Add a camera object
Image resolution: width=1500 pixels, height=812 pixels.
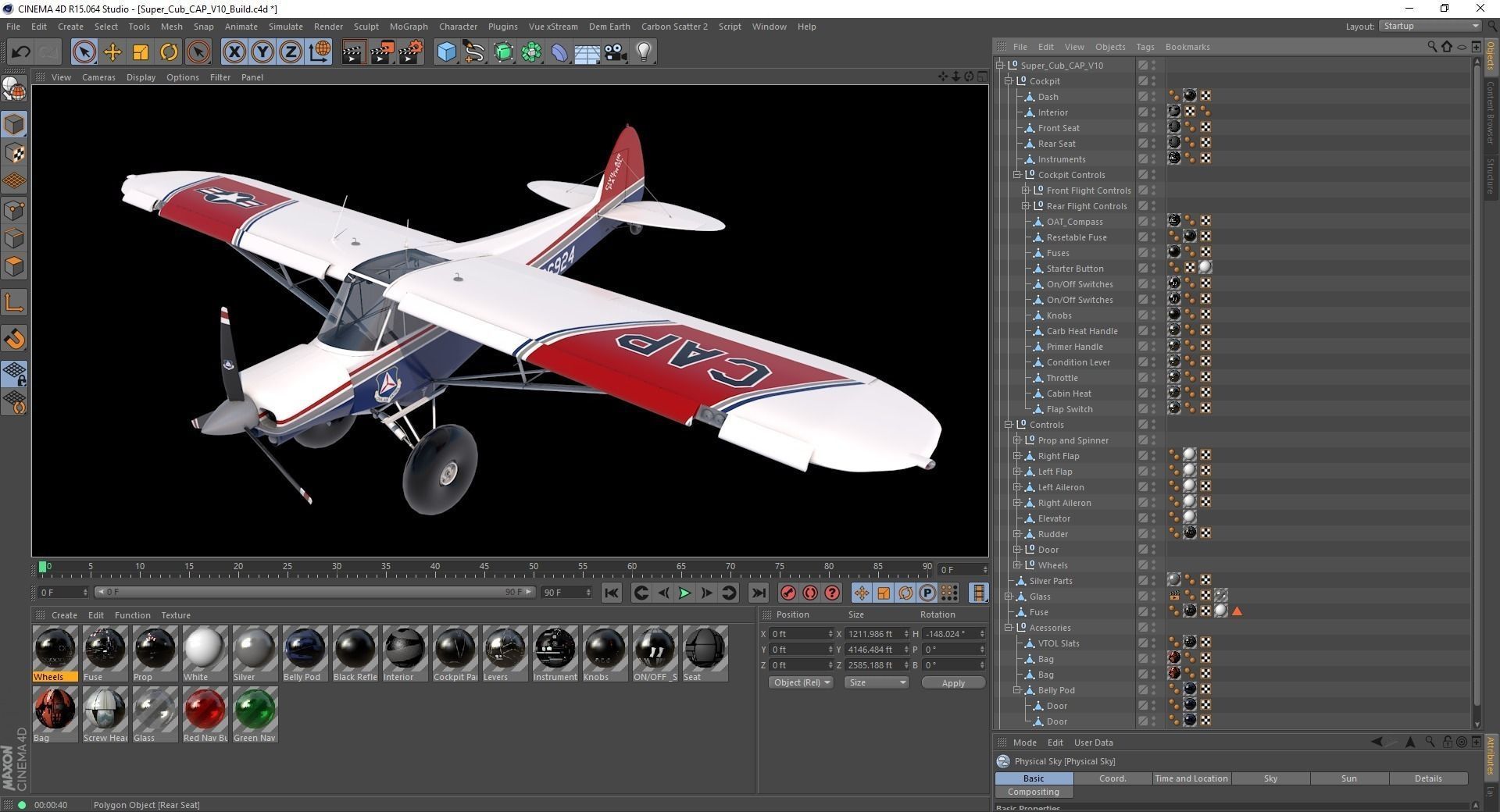point(616,52)
